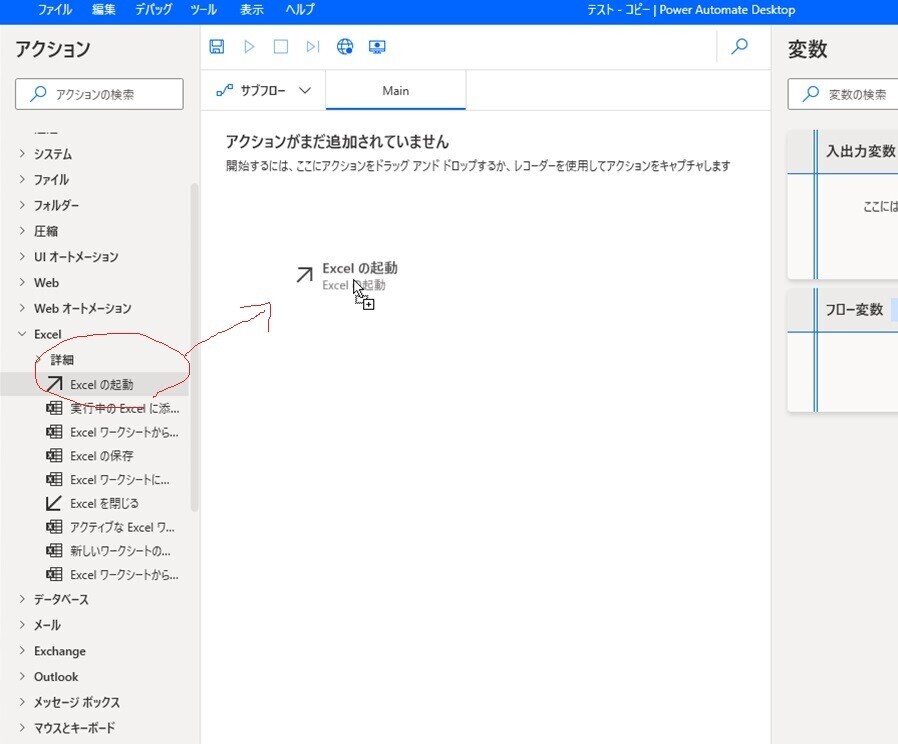Save the flow with the save icon

point(216,46)
